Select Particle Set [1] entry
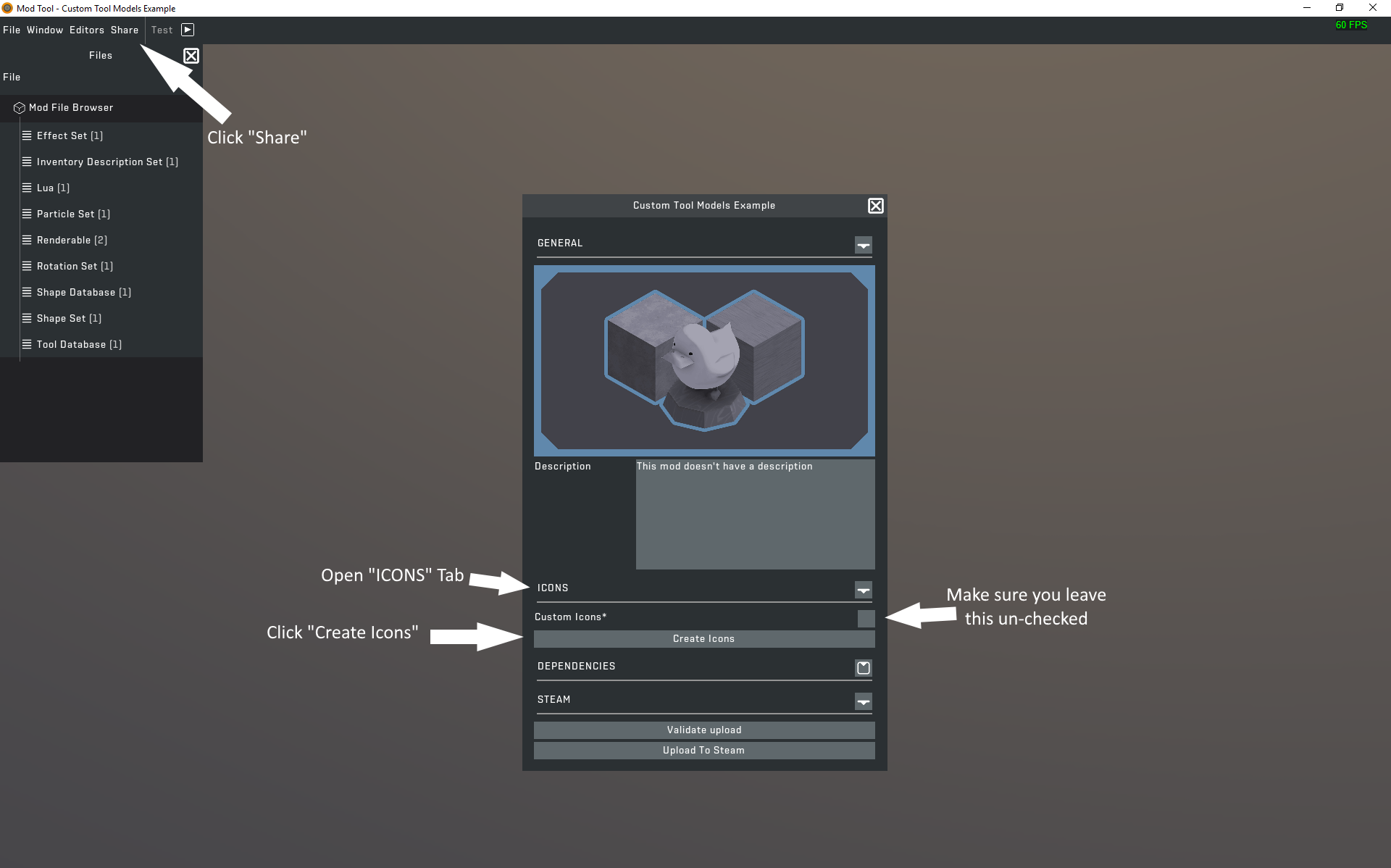This screenshot has height=868, width=1391. coord(73,214)
